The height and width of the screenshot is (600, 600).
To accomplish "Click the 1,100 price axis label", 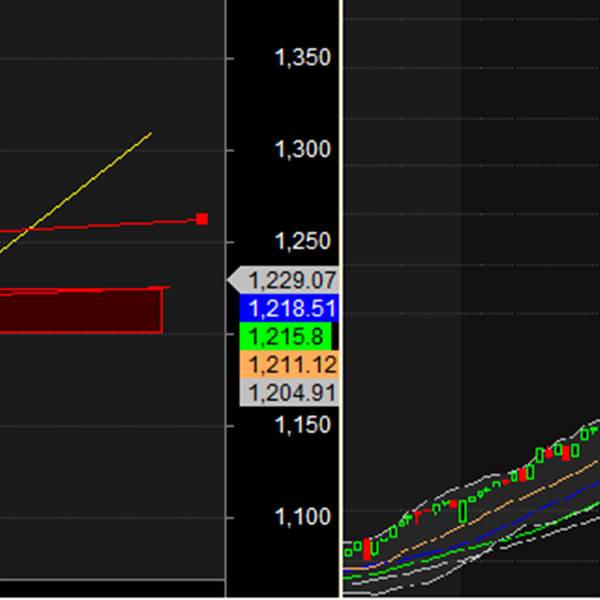I will click(x=303, y=517).
